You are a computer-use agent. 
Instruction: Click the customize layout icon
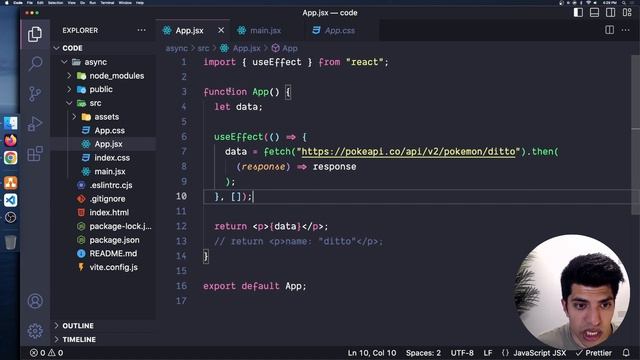pos(627,13)
